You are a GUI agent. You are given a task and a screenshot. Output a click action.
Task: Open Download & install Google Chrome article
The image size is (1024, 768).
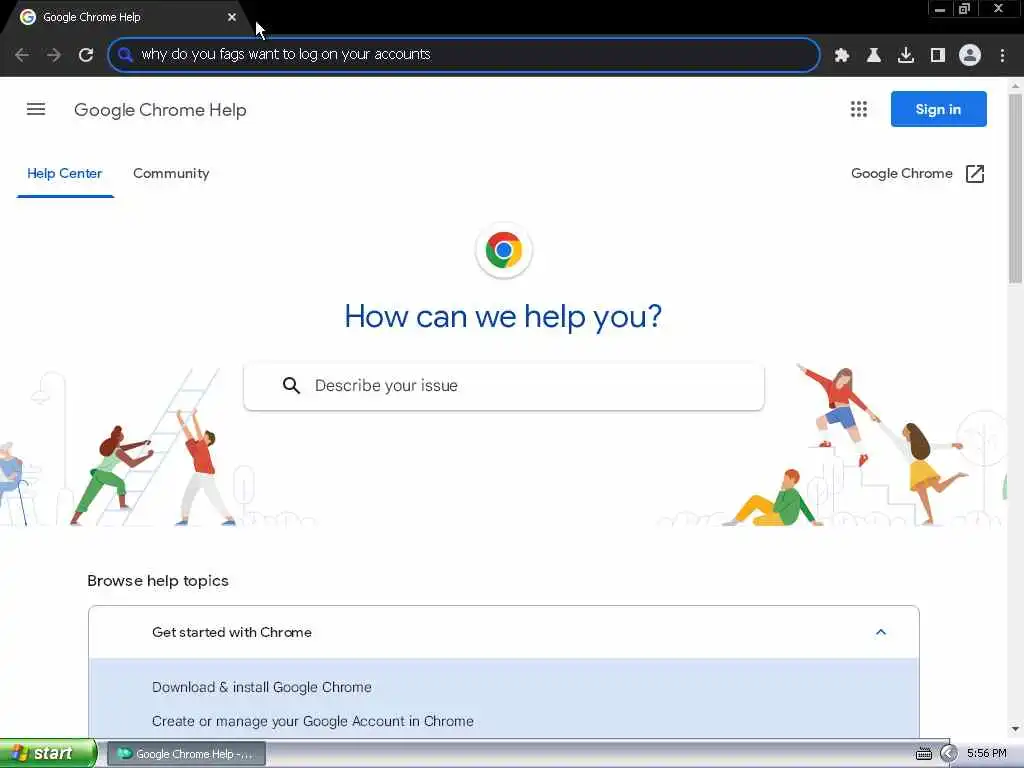(x=261, y=687)
